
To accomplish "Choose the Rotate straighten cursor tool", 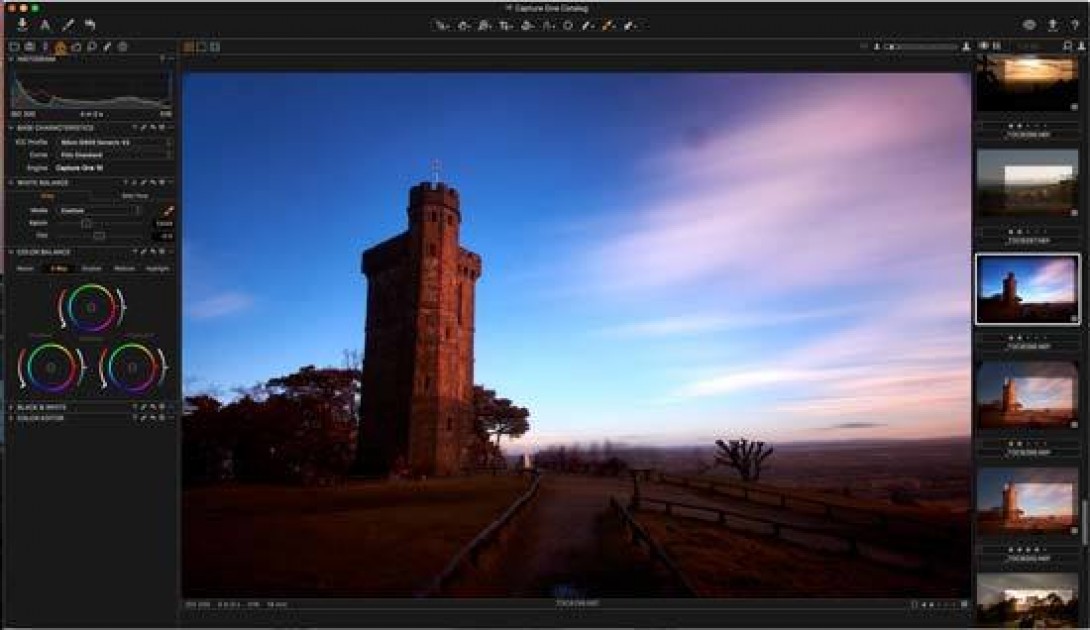I will point(527,26).
